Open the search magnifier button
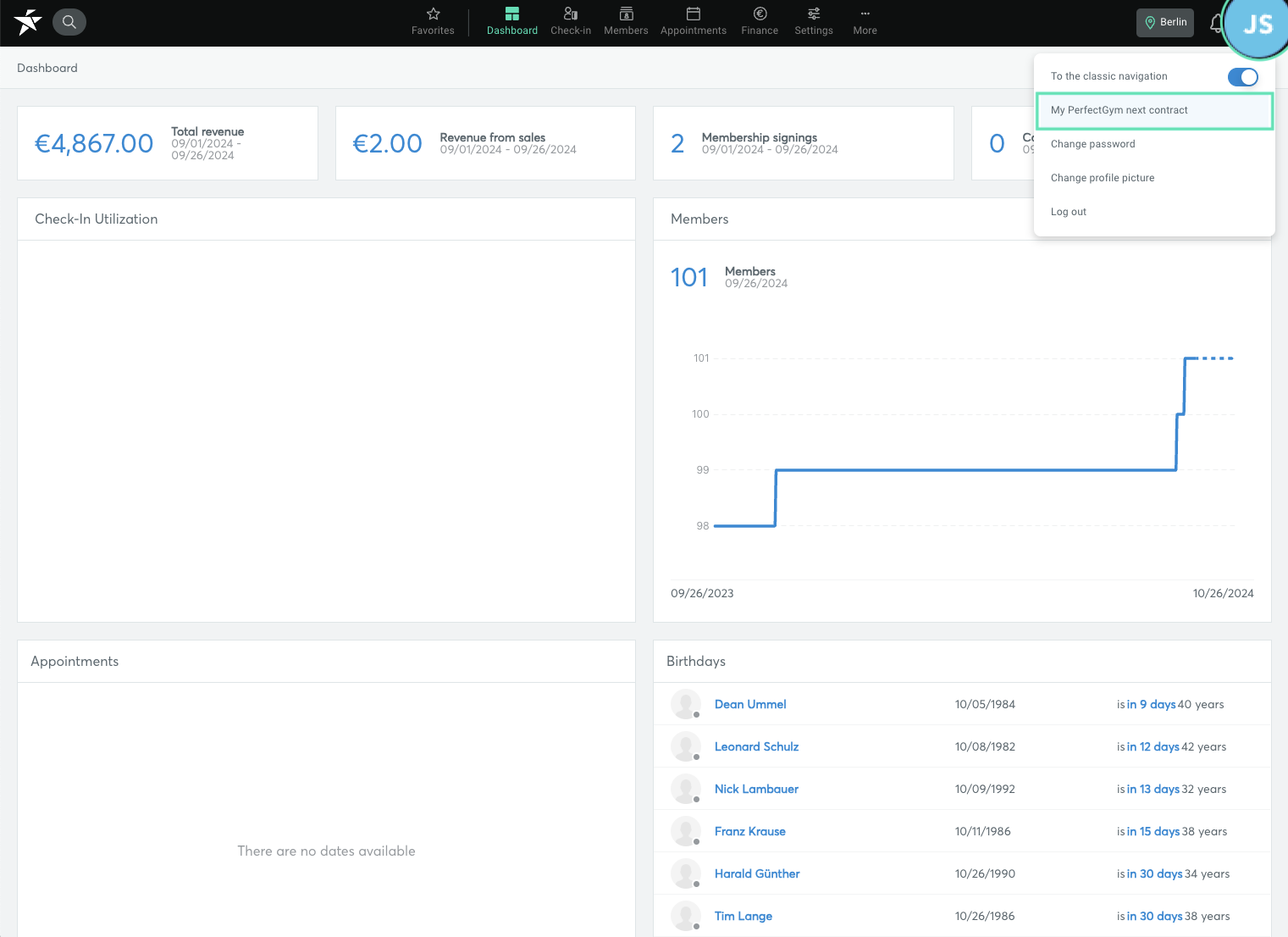1288x937 pixels. (x=69, y=22)
